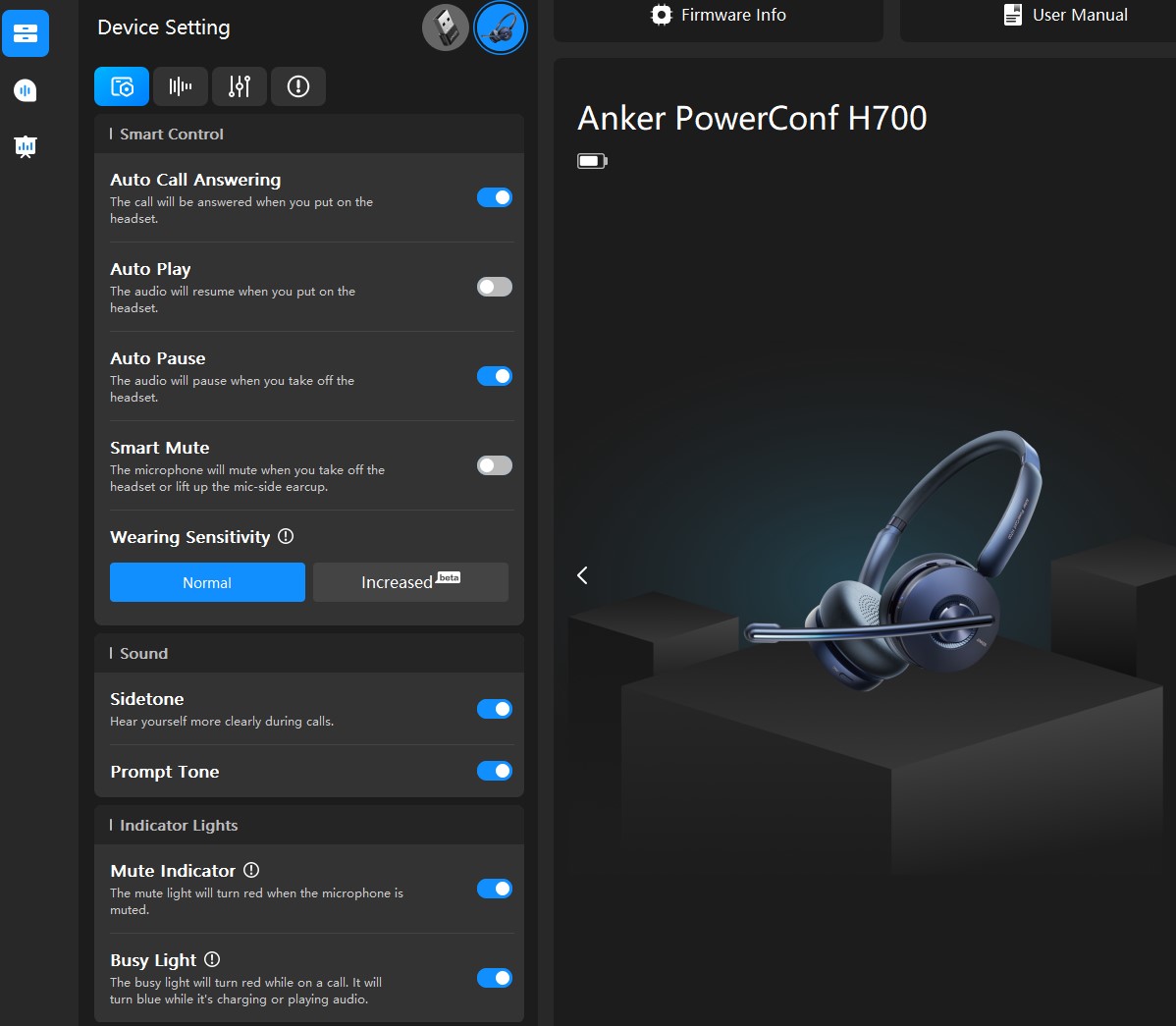Click the Mute Indicator info icon
Screen dimensions: 1176x1026
pyautogui.click(x=251, y=870)
